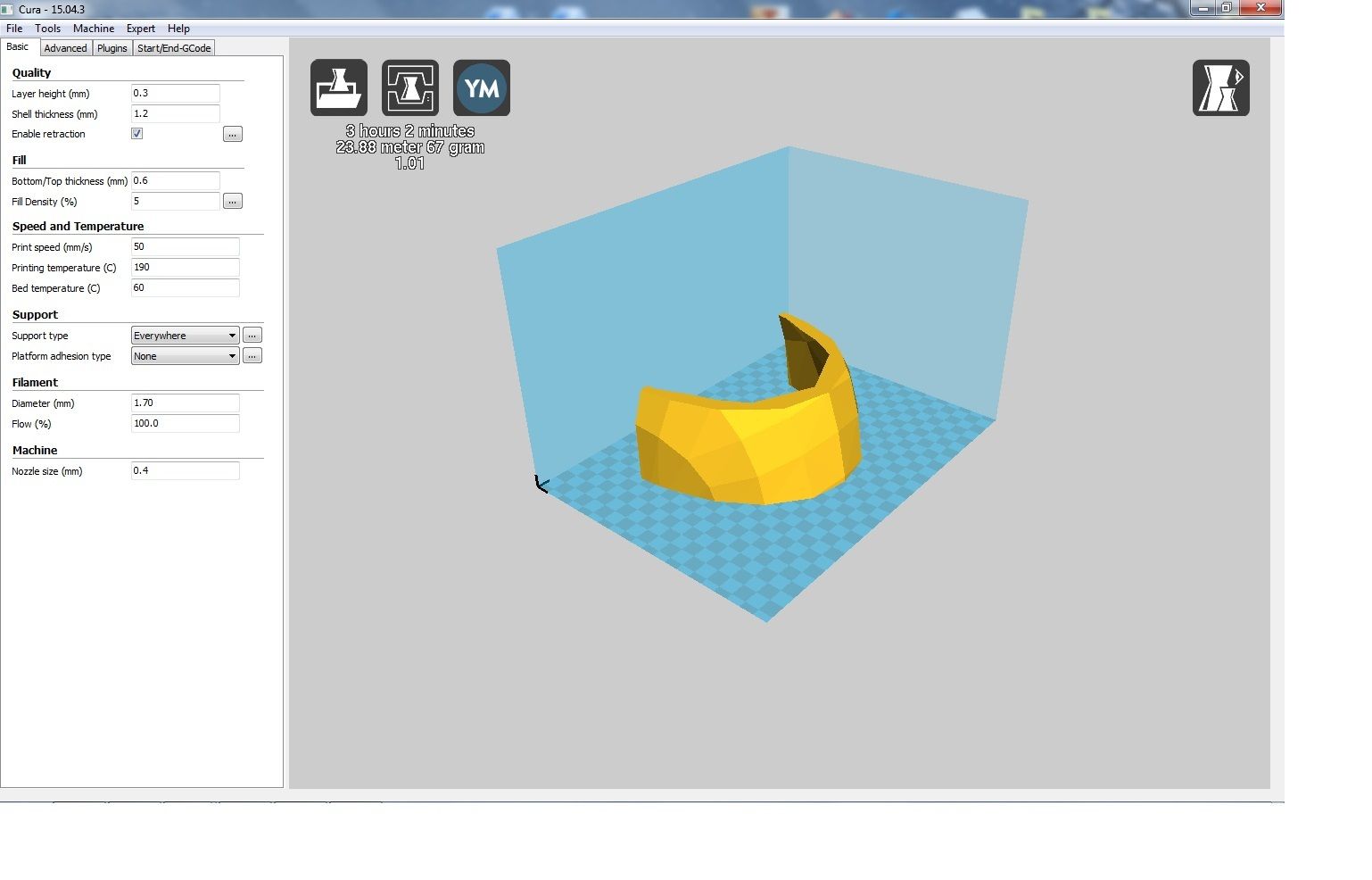1372x880 pixels.
Task: Open the Start/End-GCode tab
Action: 174,48
